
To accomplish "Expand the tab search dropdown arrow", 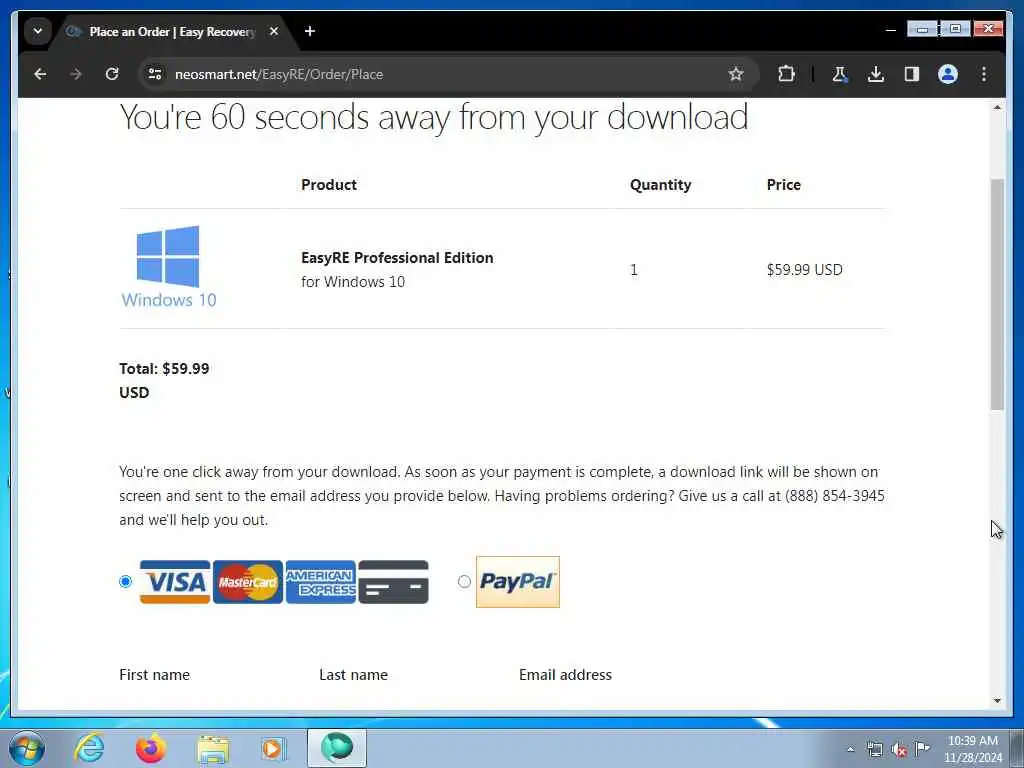I will tap(38, 31).
